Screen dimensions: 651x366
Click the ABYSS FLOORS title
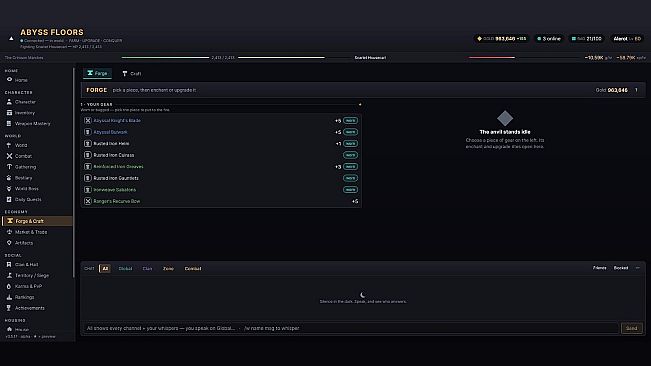[52, 32]
